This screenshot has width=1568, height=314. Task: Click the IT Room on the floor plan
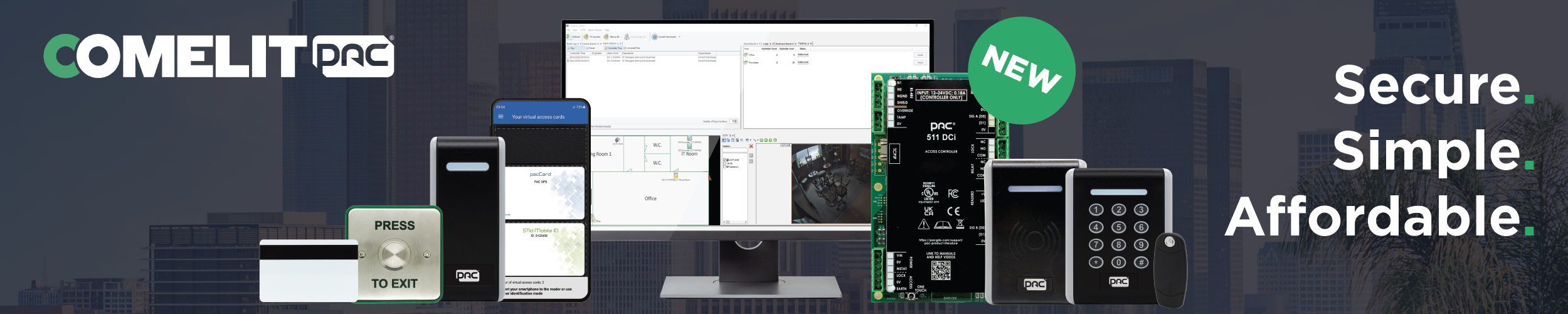689,154
